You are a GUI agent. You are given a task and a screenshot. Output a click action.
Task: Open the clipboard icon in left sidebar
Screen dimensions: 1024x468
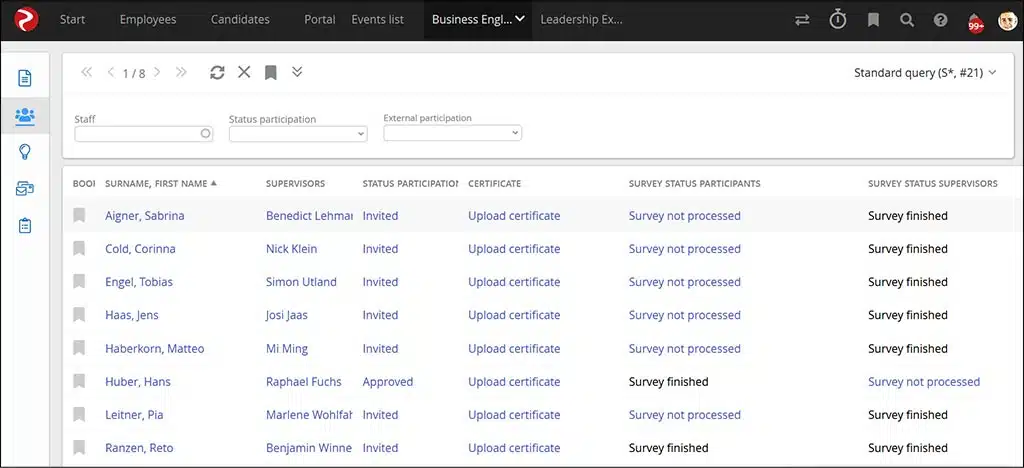coord(25,226)
